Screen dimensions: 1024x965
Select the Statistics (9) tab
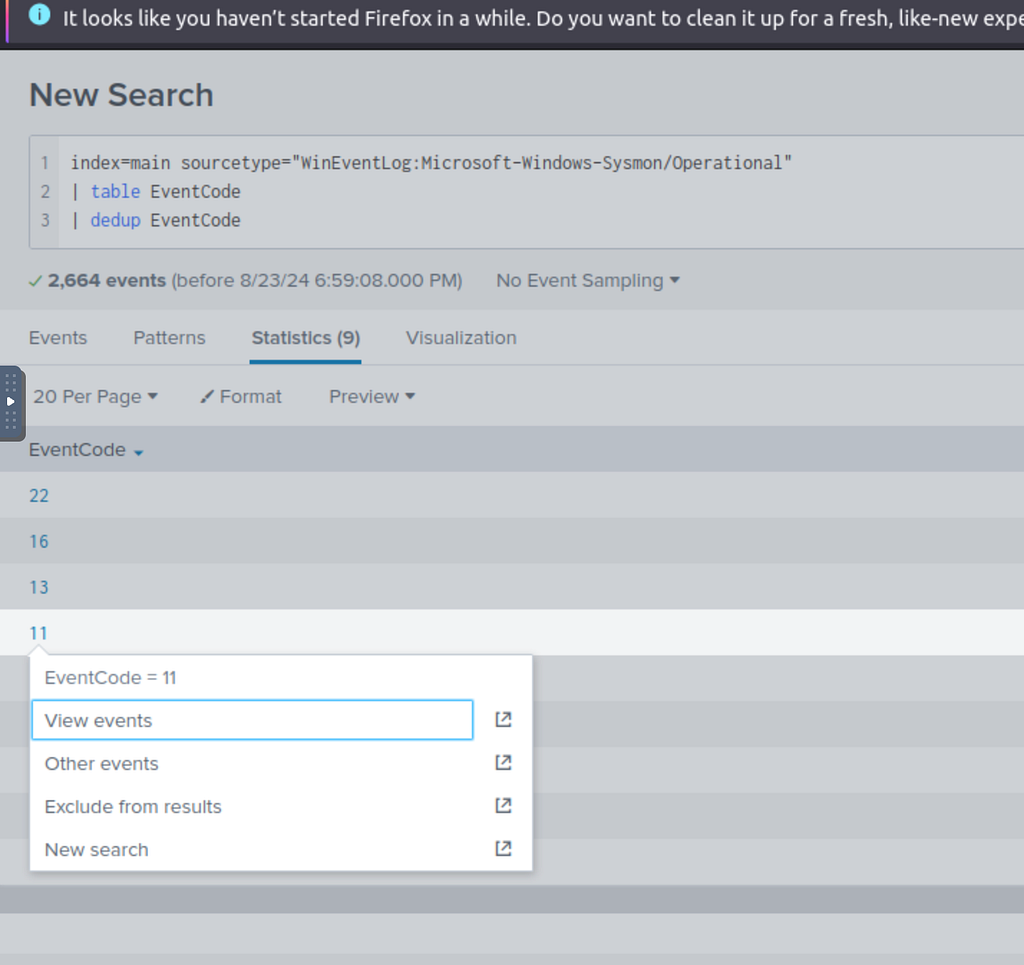point(306,338)
